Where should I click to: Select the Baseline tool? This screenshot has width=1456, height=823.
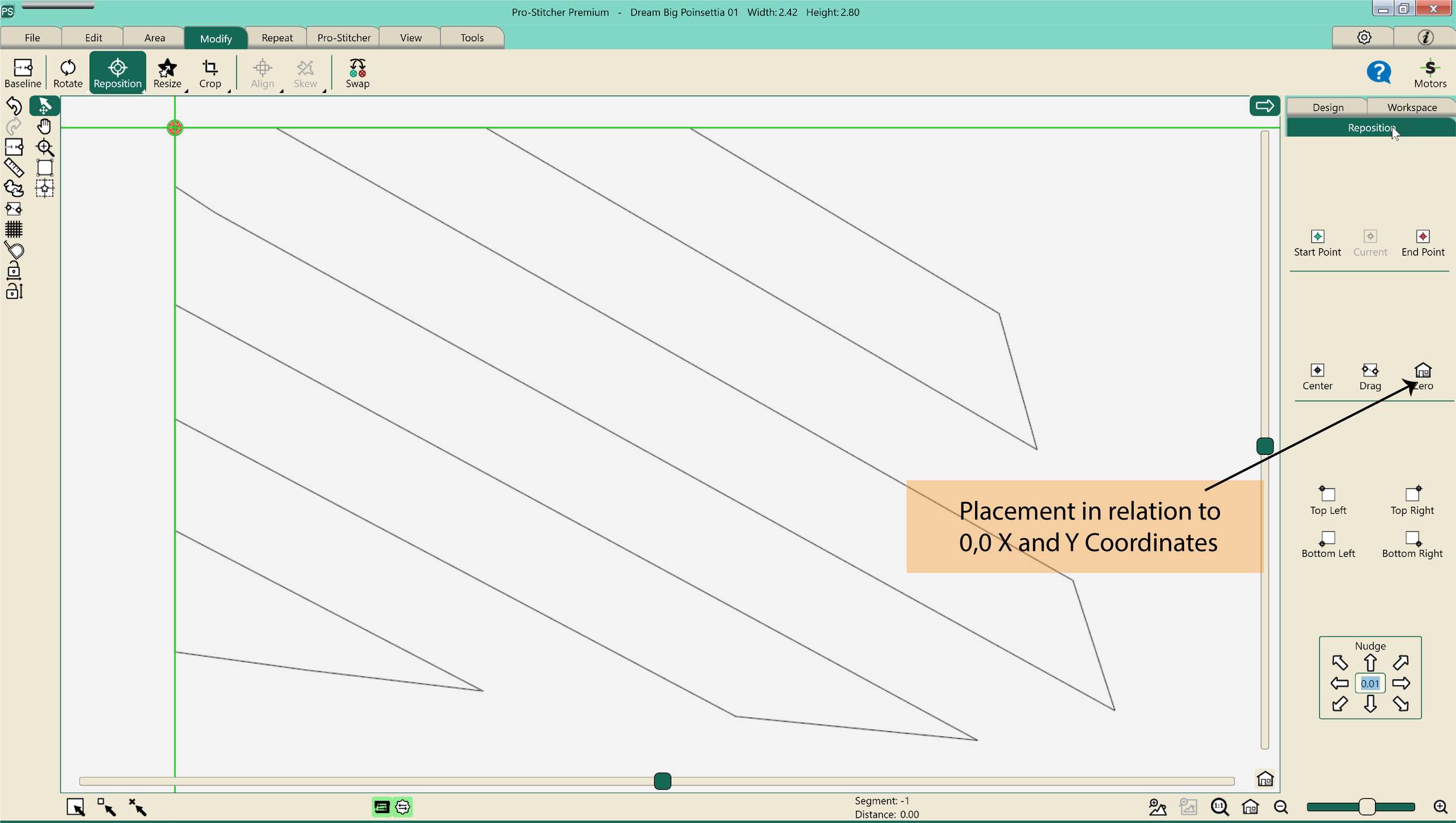[x=22, y=73]
